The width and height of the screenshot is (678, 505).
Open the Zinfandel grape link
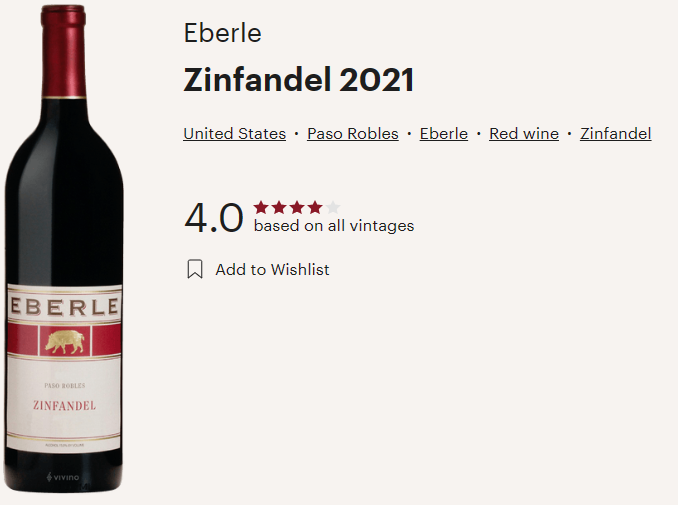click(616, 134)
